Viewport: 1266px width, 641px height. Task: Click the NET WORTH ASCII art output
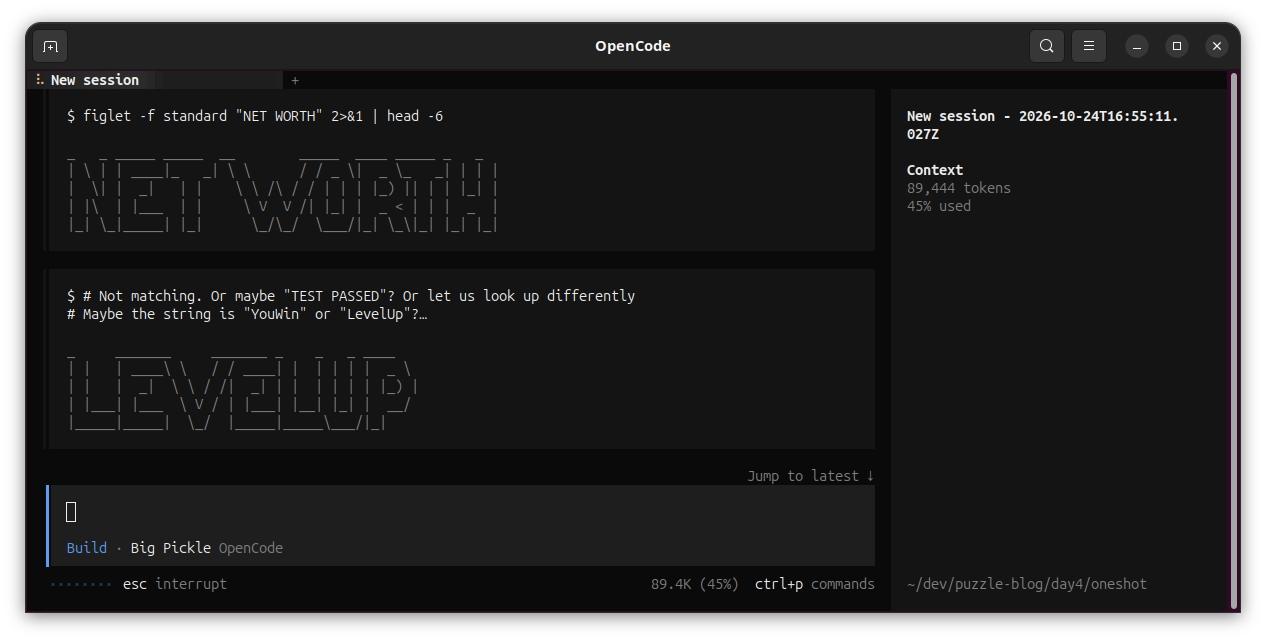[283, 195]
